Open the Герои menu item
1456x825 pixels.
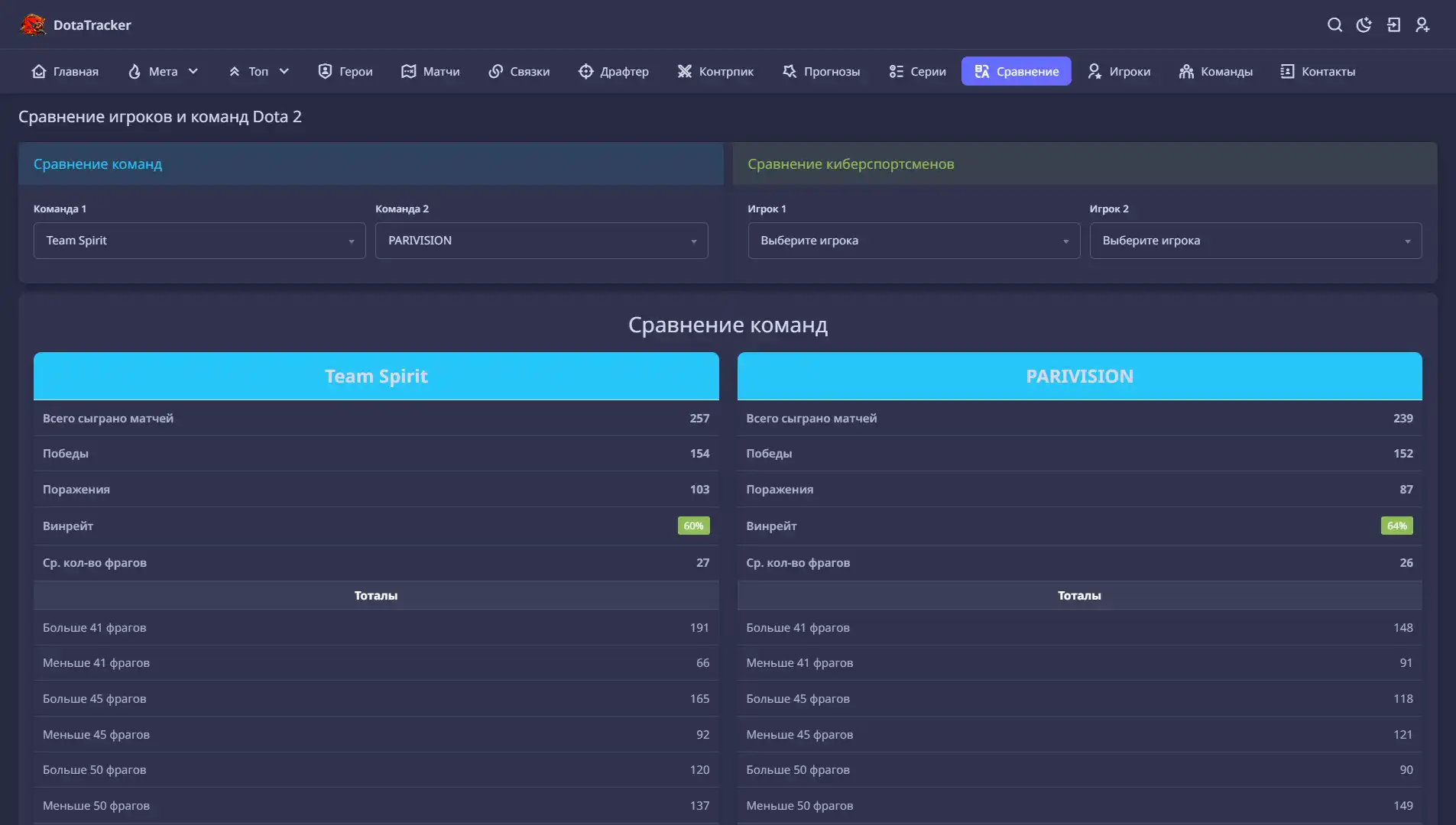pyautogui.click(x=345, y=71)
